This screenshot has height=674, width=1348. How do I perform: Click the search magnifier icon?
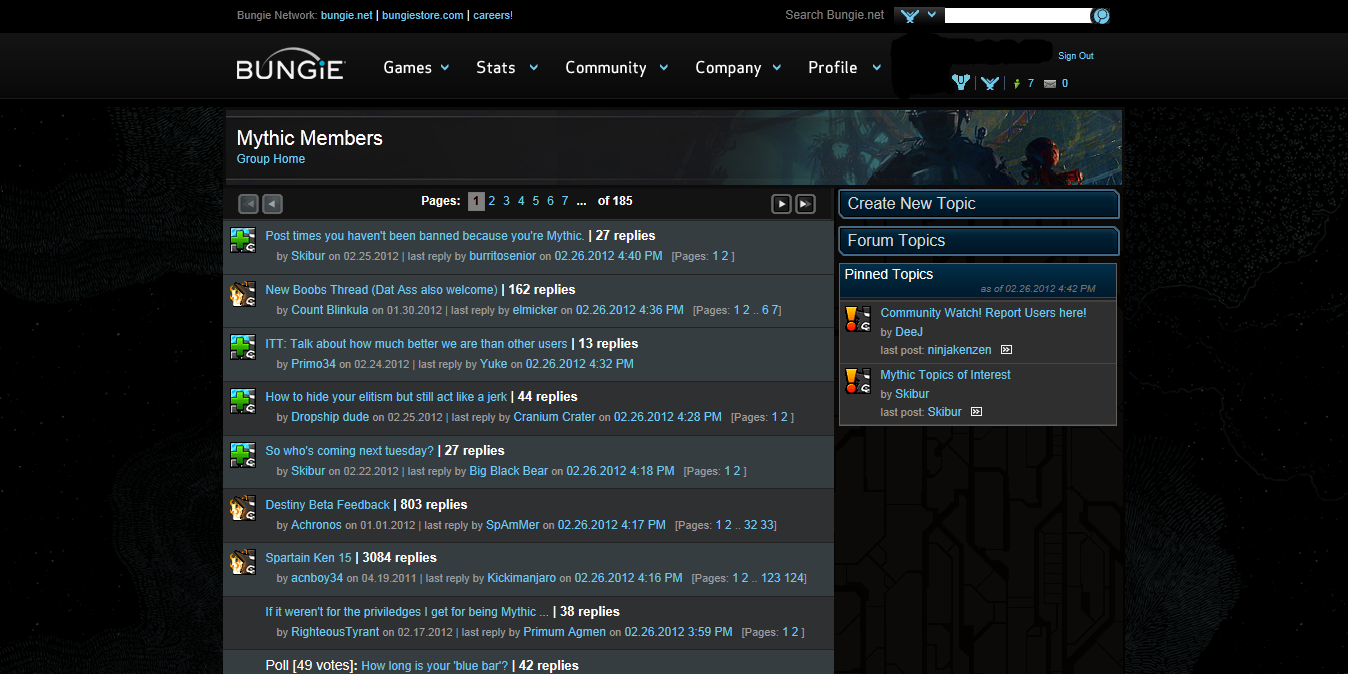pyautogui.click(x=1101, y=16)
